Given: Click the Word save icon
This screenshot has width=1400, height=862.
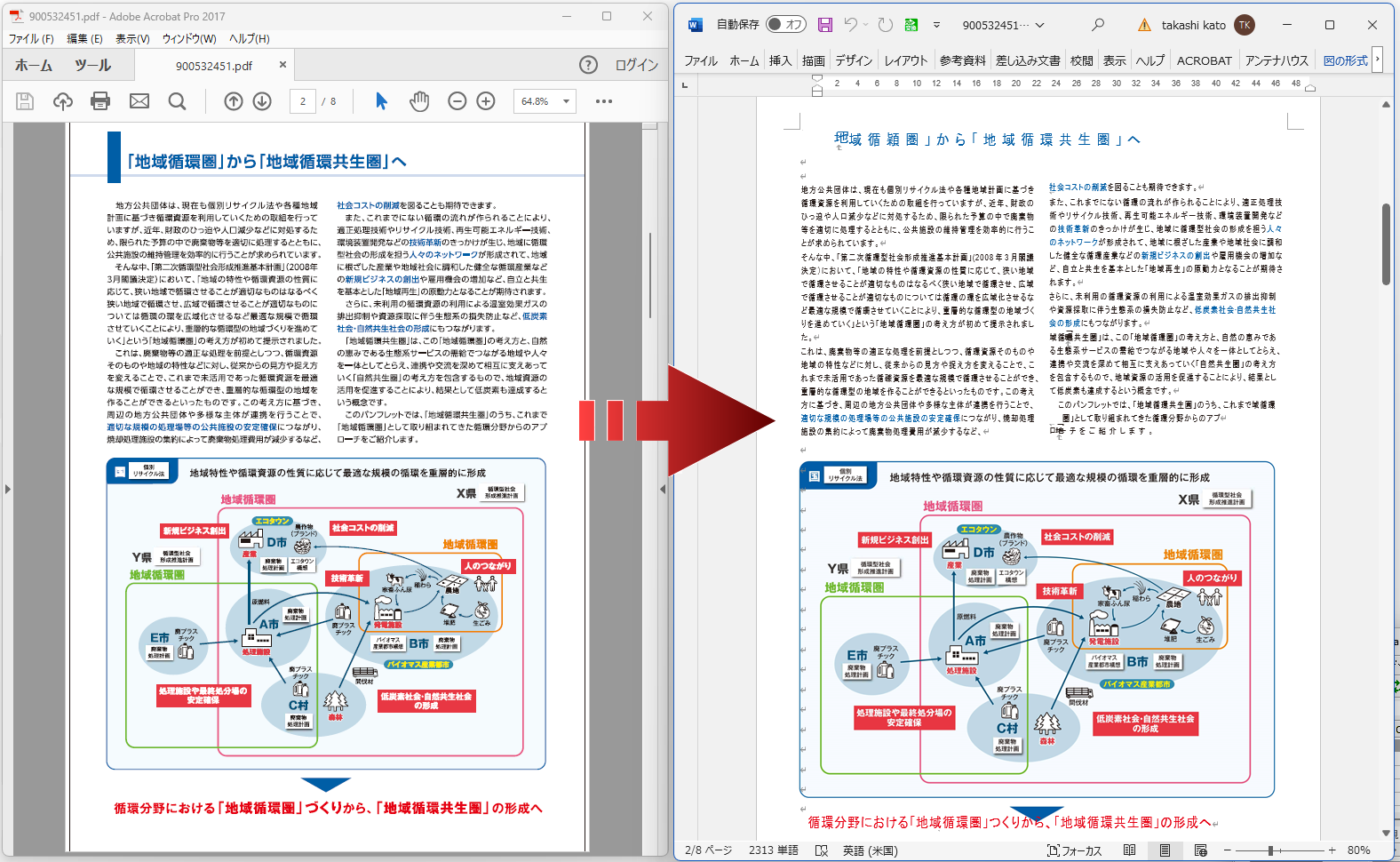Looking at the screenshot, I should click(x=825, y=25).
